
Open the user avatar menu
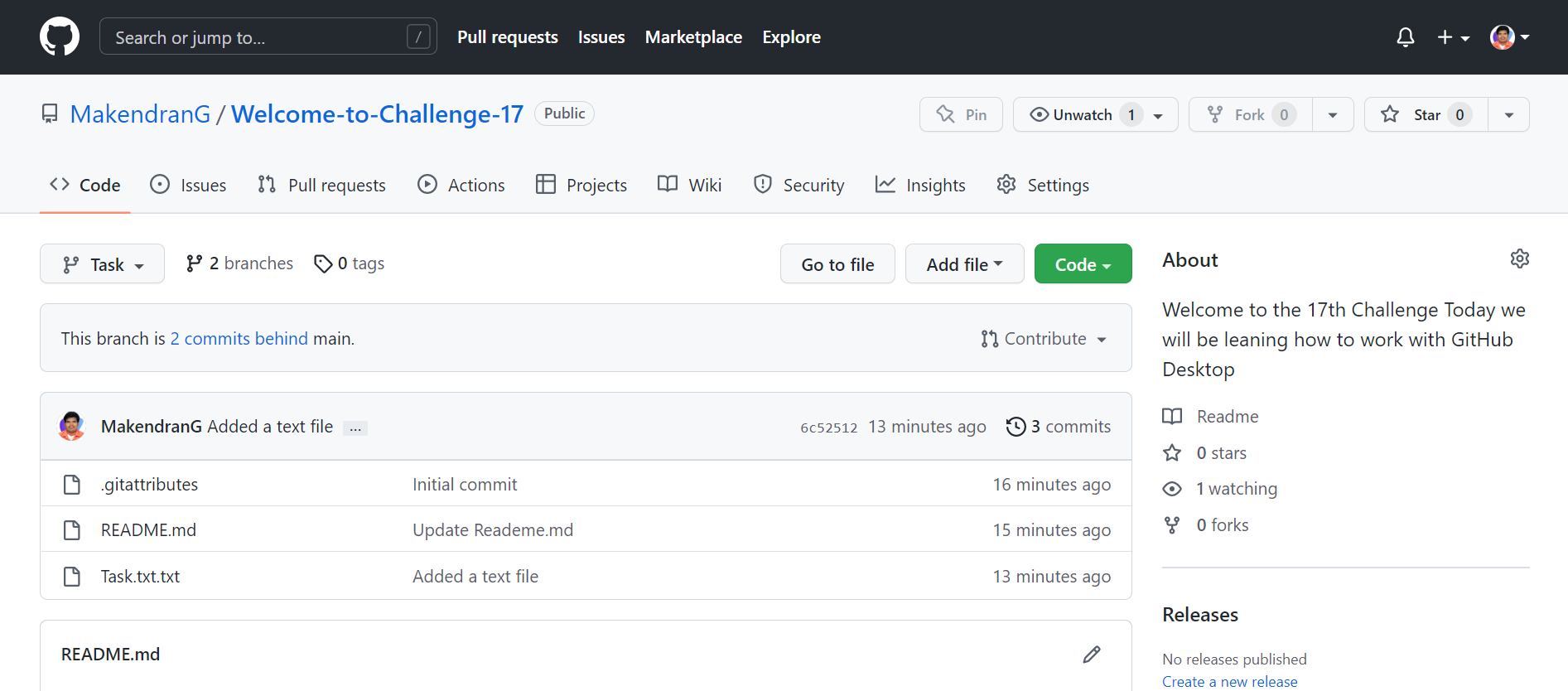(x=1509, y=37)
